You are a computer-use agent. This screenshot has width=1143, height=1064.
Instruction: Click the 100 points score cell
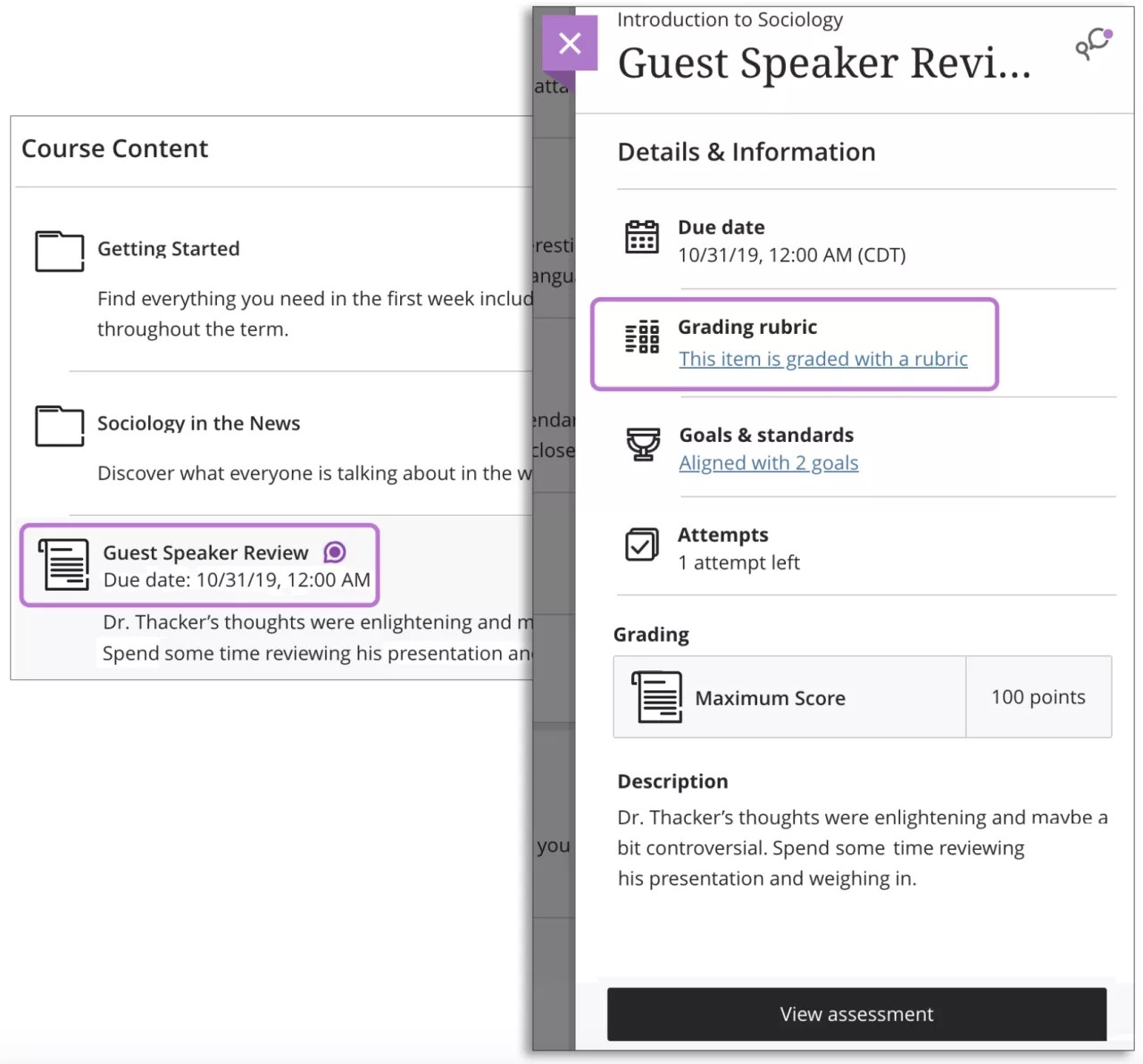1038,697
